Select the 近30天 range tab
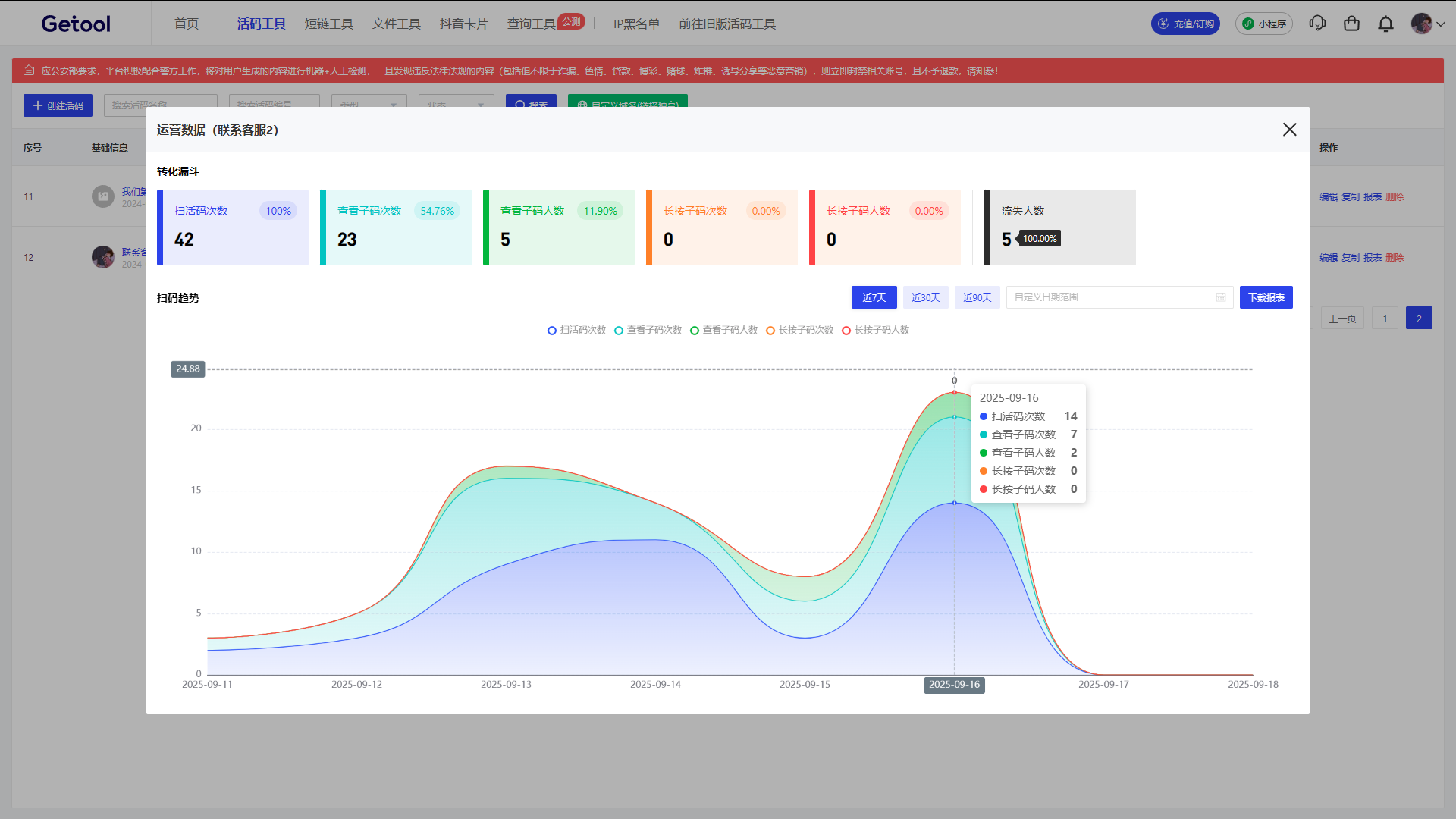1456x819 pixels. 925,297
